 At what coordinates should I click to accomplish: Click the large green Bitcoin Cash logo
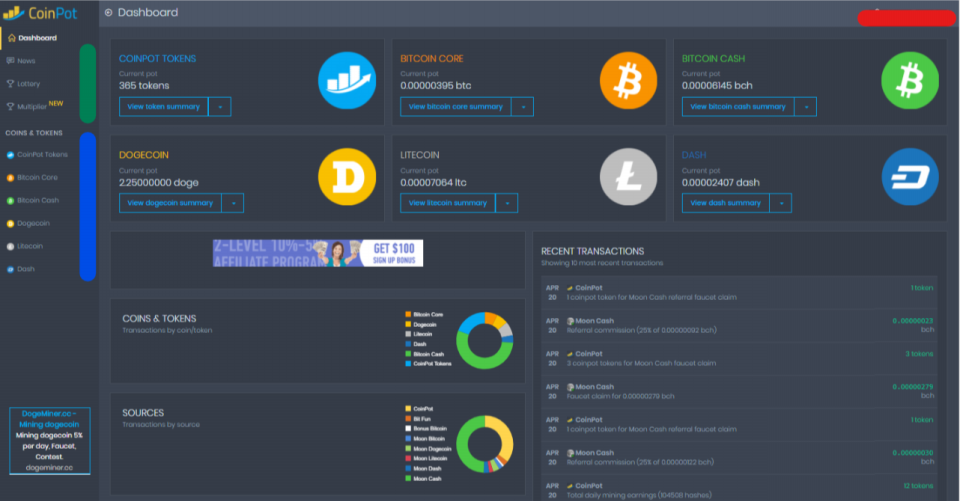(910, 80)
